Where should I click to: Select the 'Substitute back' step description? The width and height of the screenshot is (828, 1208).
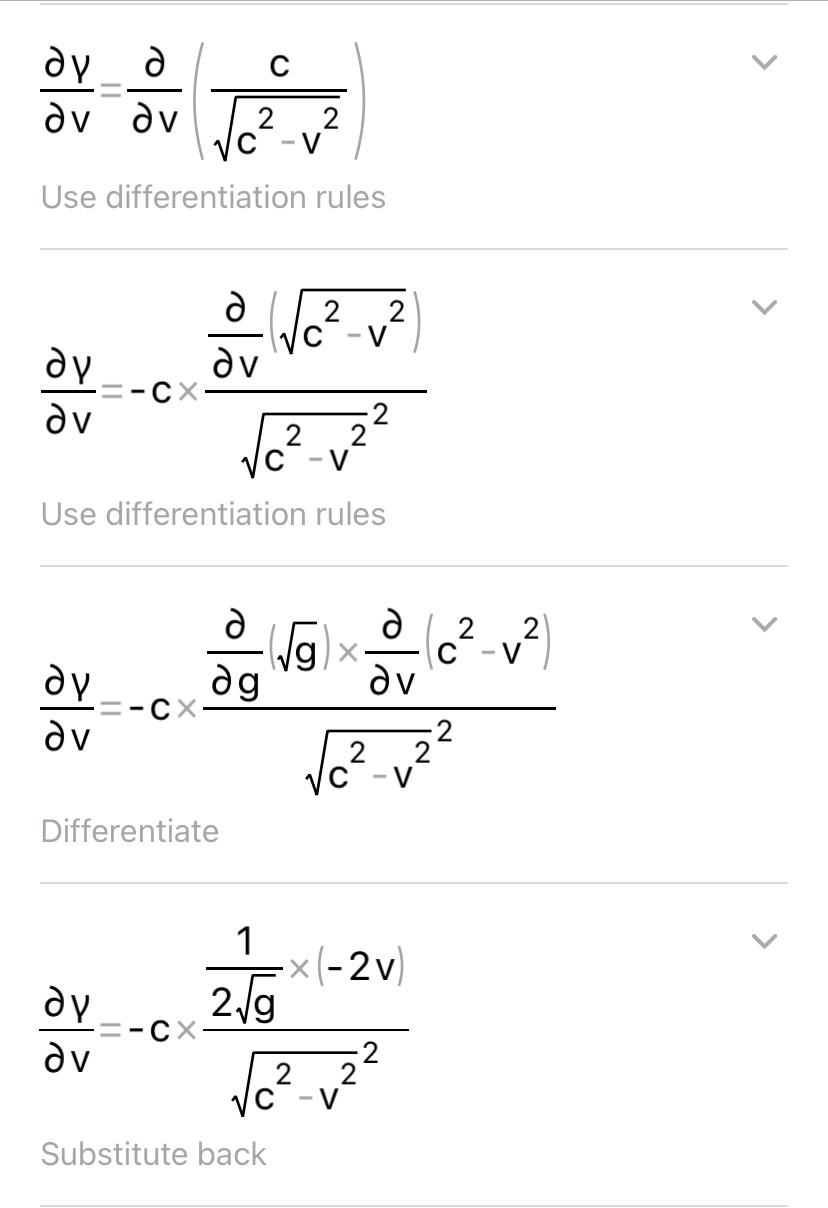point(153,1154)
